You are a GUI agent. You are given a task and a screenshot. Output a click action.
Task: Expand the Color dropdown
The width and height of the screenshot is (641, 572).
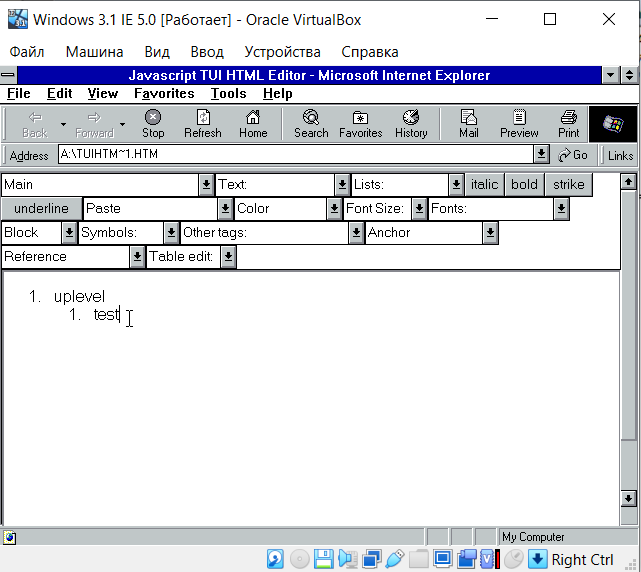(x=334, y=209)
